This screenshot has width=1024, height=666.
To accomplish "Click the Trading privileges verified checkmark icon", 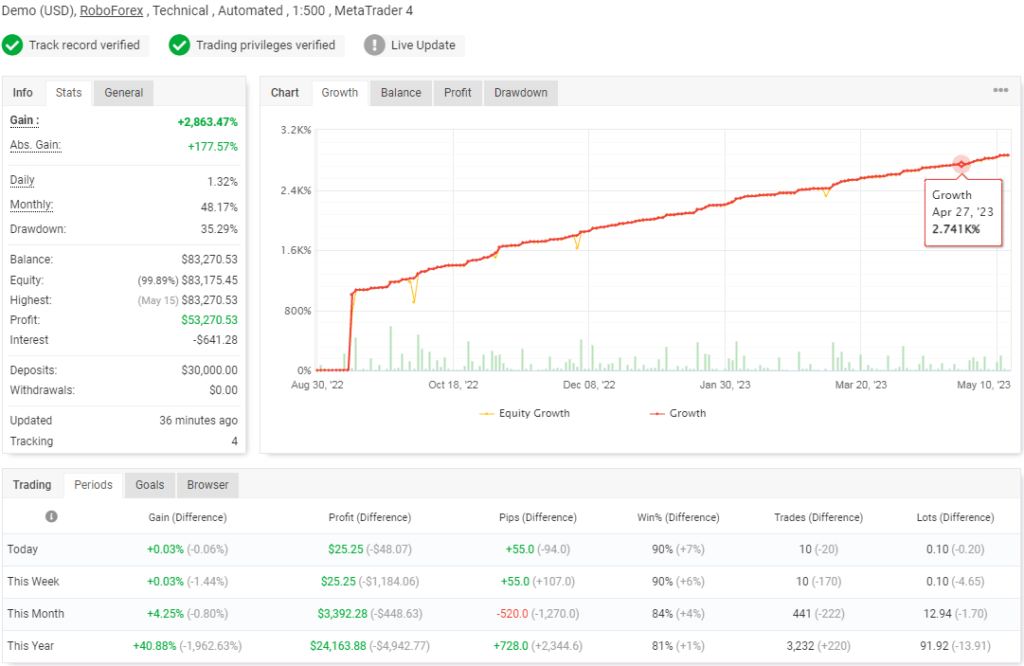I will (180, 45).
